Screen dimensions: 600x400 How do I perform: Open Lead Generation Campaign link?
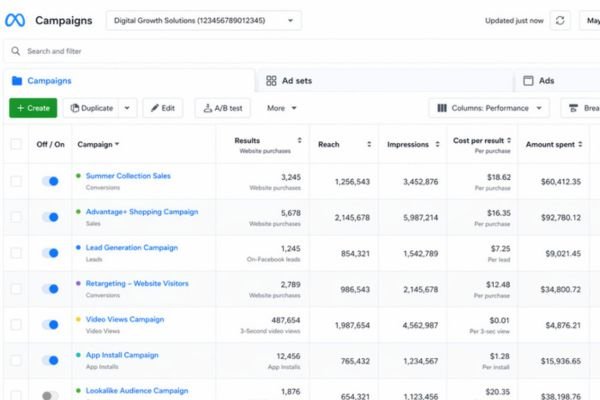click(132, 248)
